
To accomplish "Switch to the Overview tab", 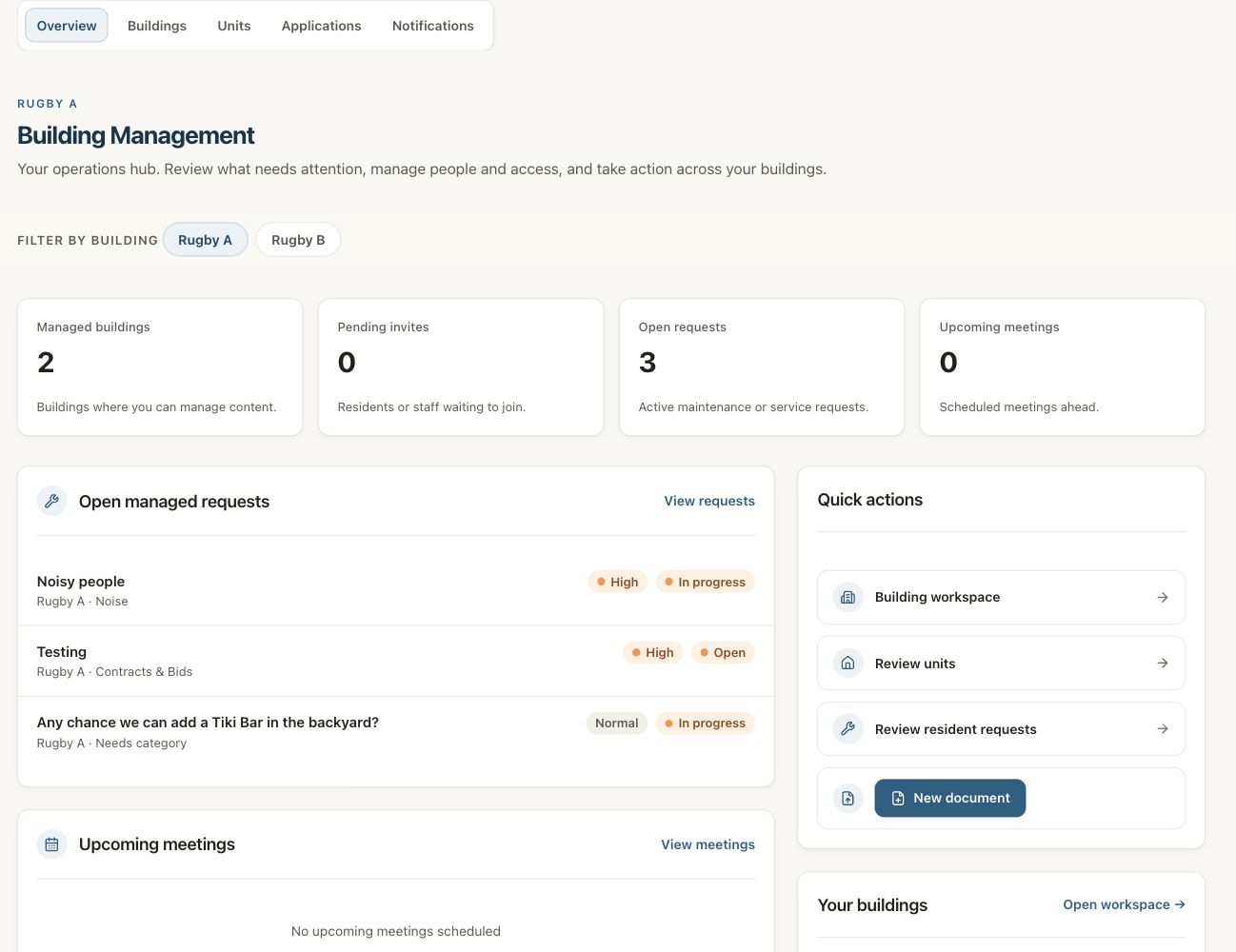I will tap(67, 26).
